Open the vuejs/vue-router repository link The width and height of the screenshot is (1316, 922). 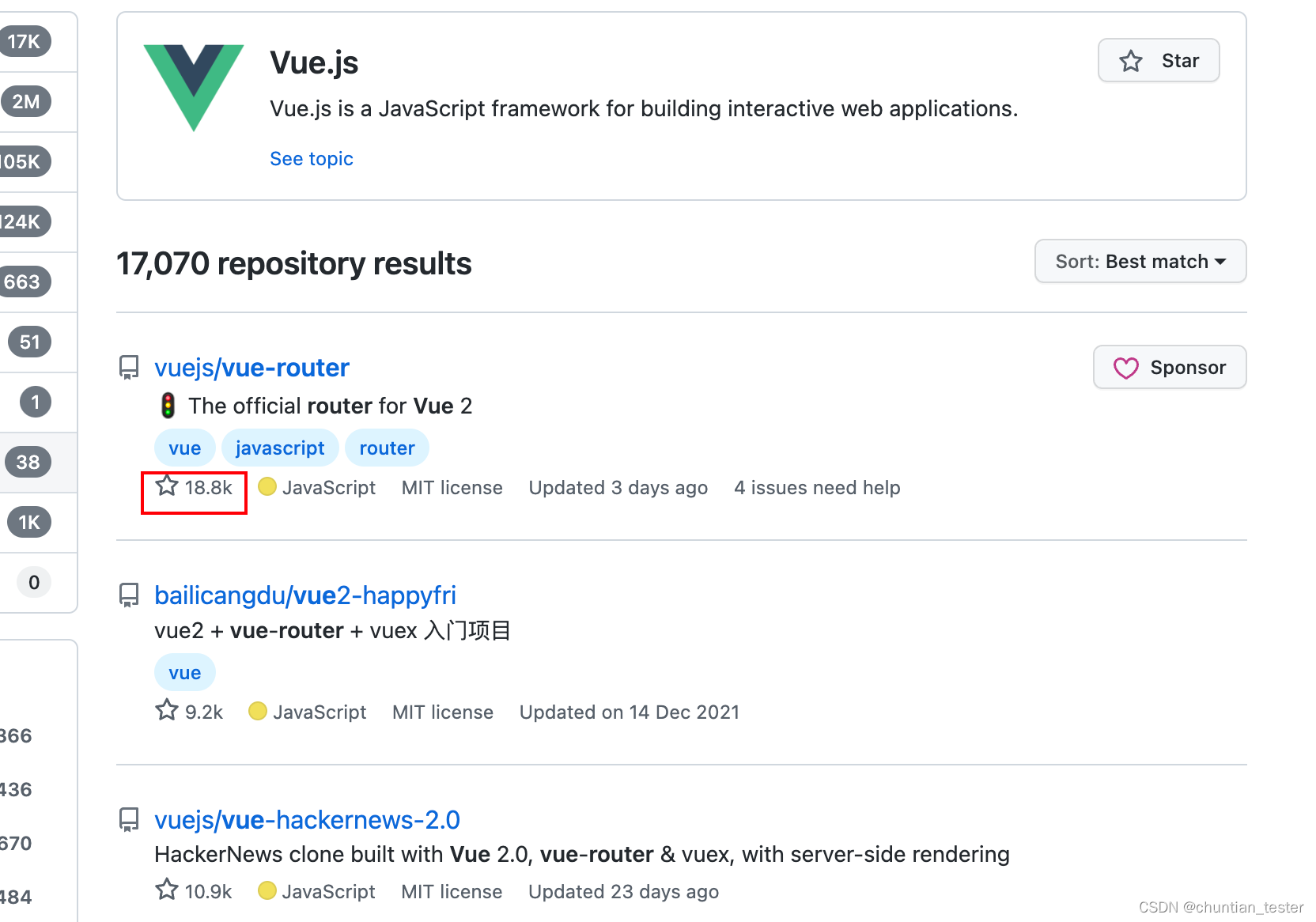[251, 367]
